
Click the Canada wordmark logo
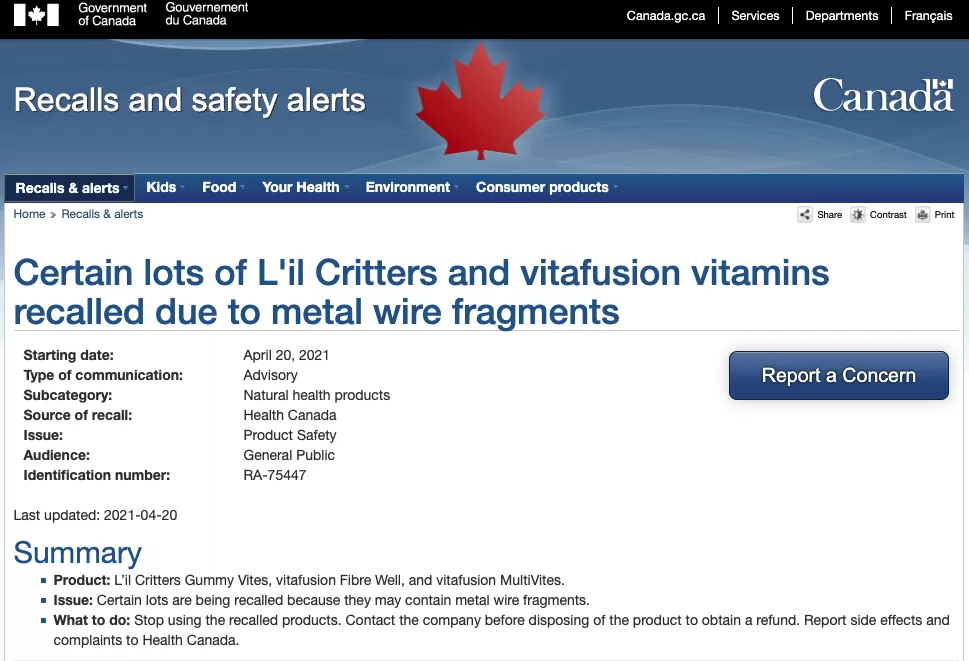883,95
